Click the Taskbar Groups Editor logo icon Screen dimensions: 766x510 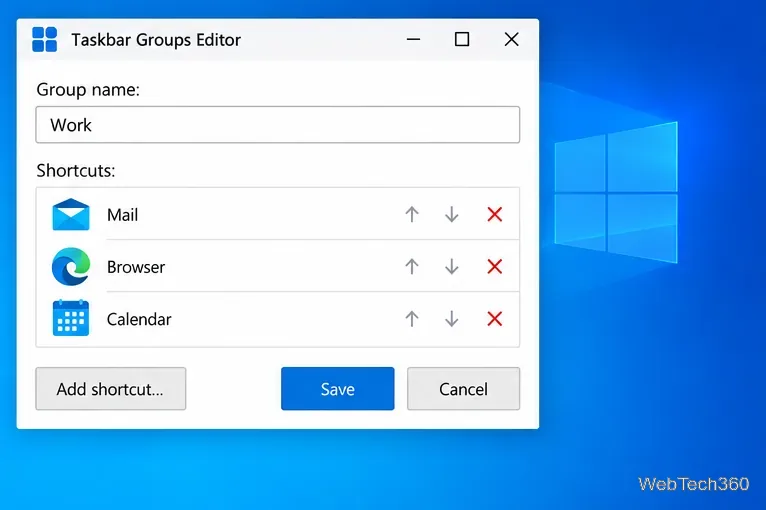tap(44, 40)
